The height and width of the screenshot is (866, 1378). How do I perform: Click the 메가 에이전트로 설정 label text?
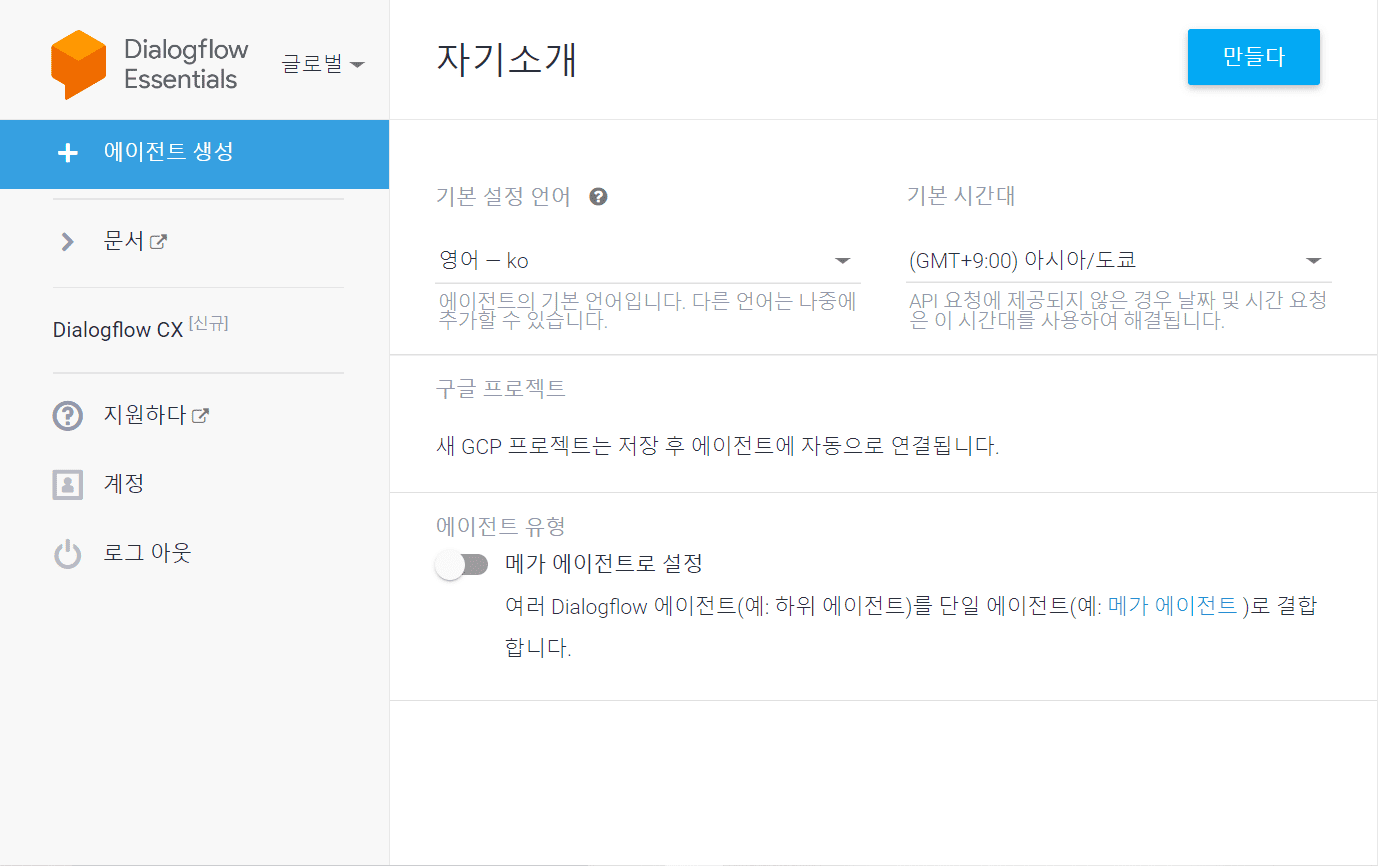coord(604,564)
